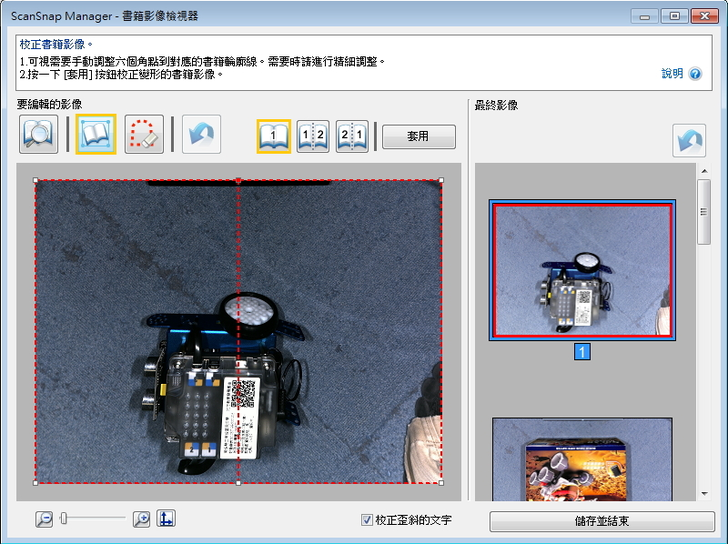Click the blue help question mark icon
728x544 pixels.
coord(695,74)
